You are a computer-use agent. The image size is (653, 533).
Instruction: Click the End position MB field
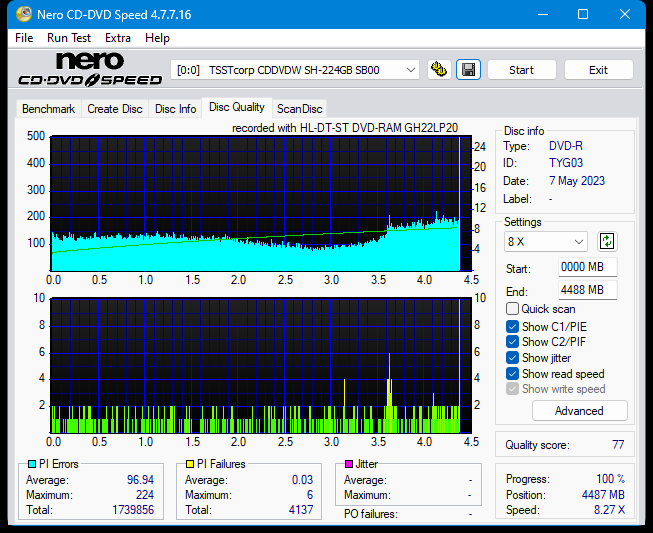coord(587,290)
